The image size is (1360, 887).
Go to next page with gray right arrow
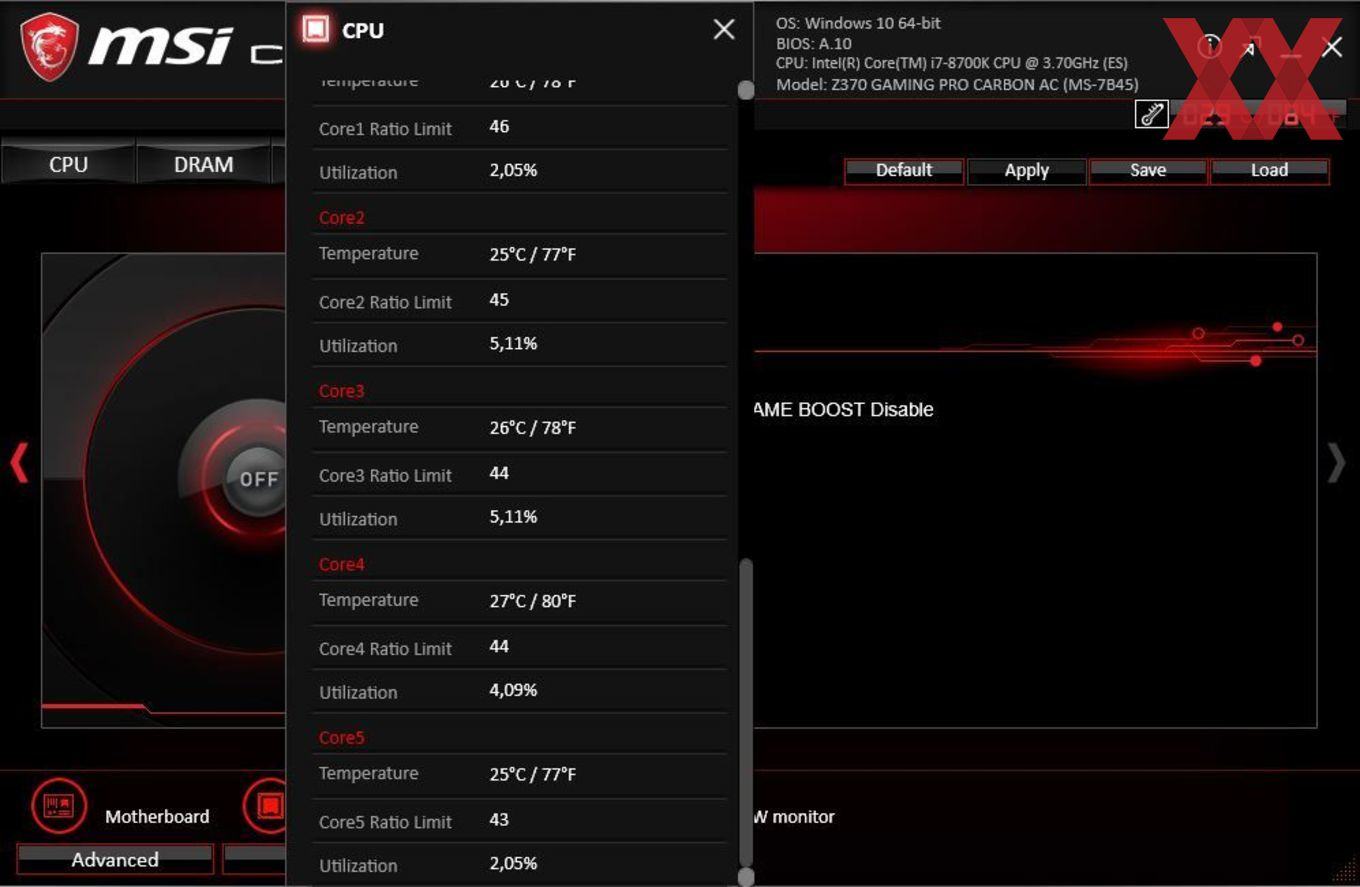pyautogui.click(x=1336, y=463)
